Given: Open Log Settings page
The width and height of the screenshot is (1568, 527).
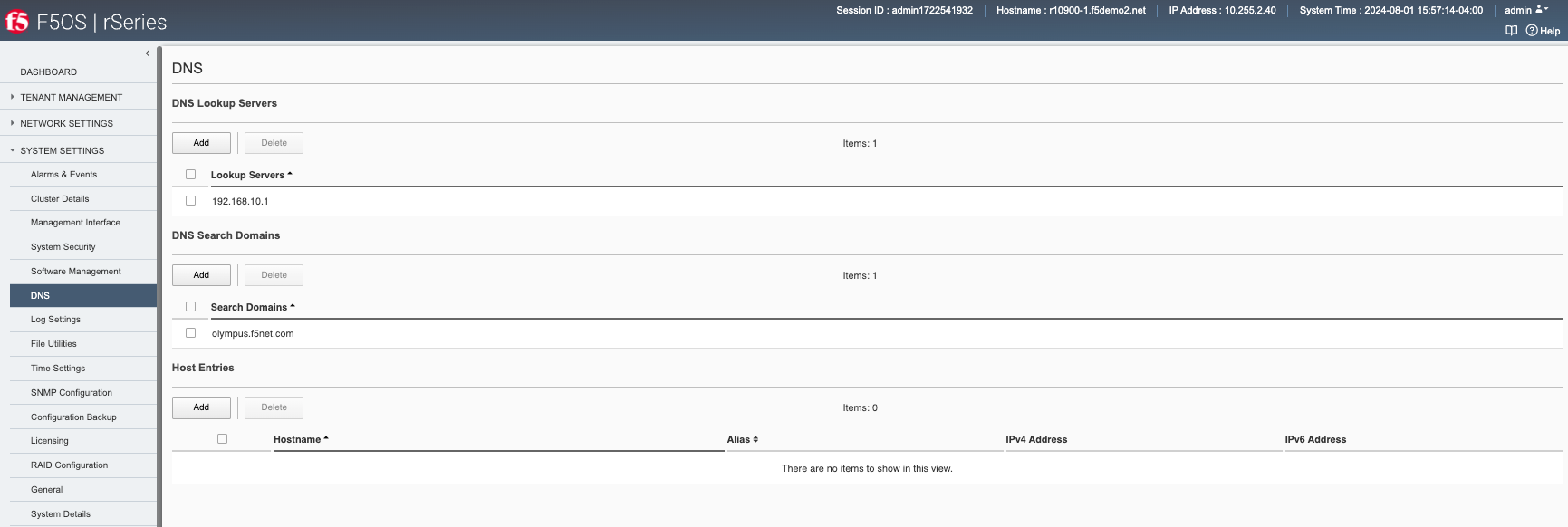Looking at the screenshot, I should 55,320.
